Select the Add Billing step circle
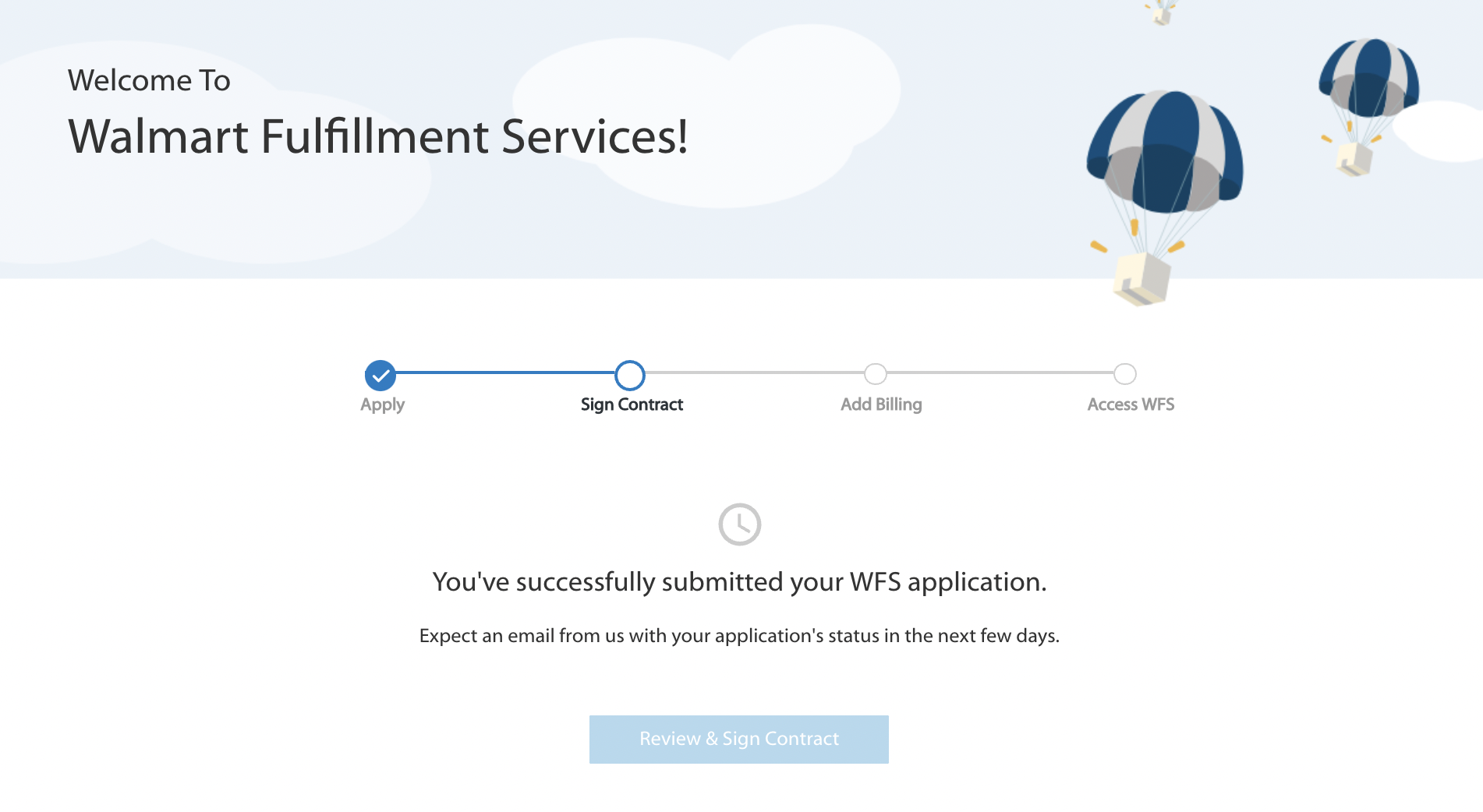This screenshot has width=1483, height=812. pyautogui.click(x=876, y=374)
